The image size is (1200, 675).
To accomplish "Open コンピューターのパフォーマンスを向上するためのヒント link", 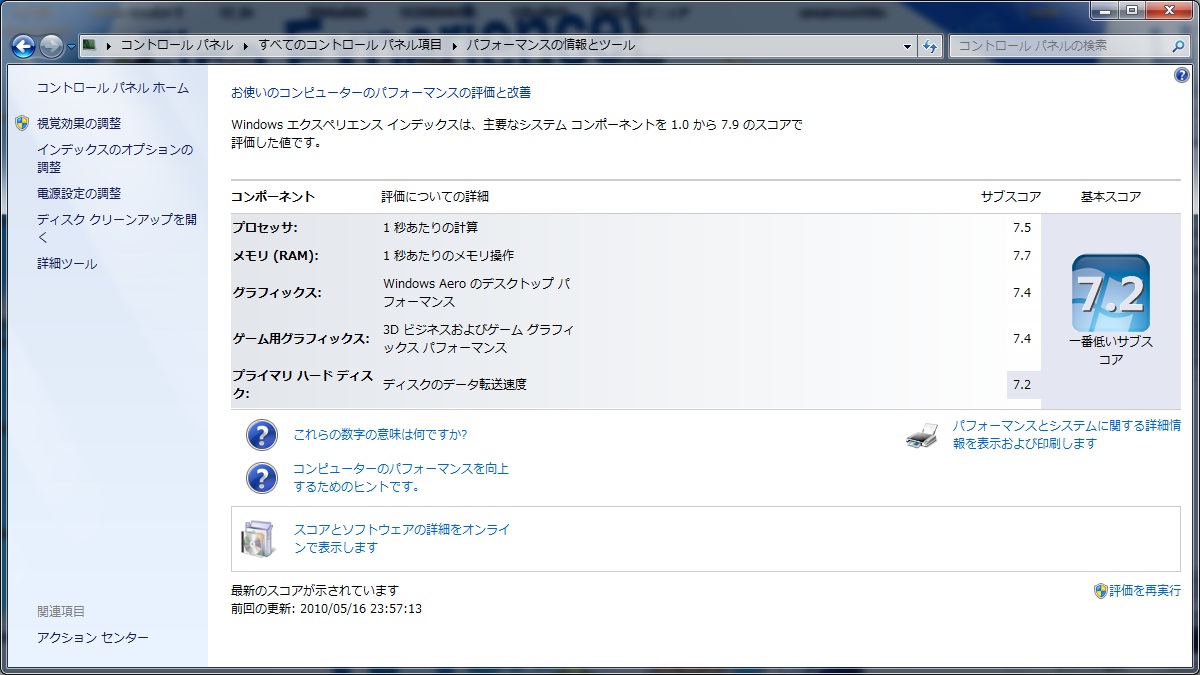I will pyautogui.click(x=401, y=478).
